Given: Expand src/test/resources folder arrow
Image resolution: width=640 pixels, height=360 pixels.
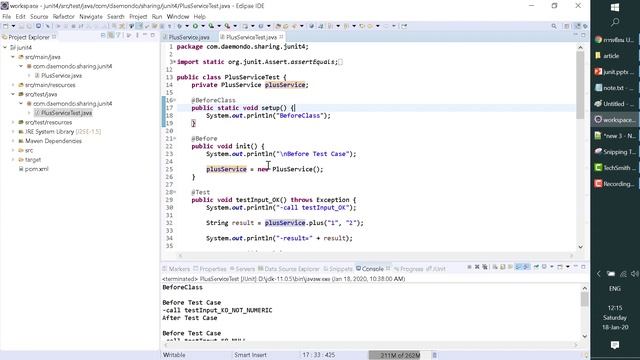Looking at the screenshot, I should pyautogui.click(x=13, y=122).
